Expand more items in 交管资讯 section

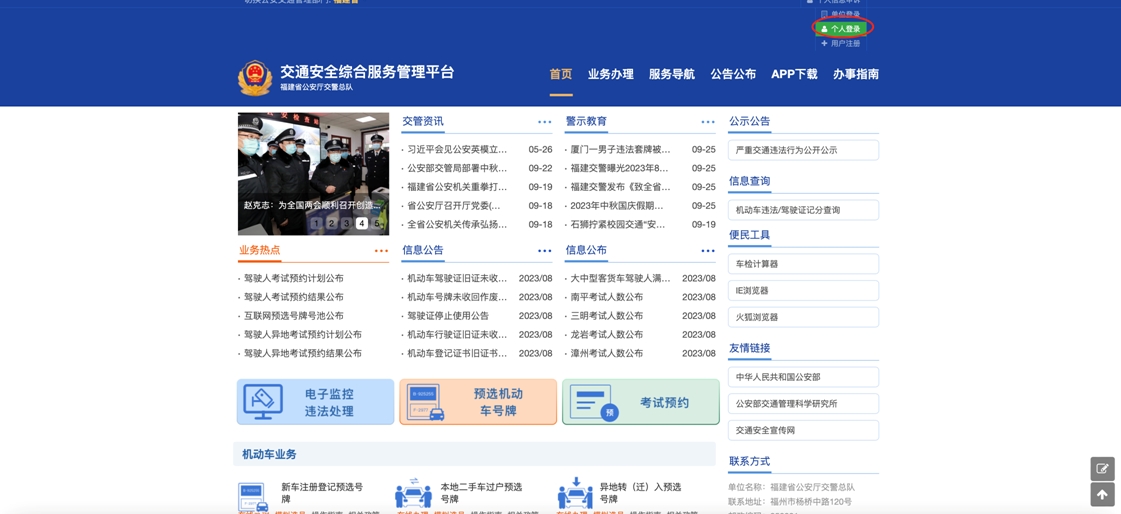(544, 122)
